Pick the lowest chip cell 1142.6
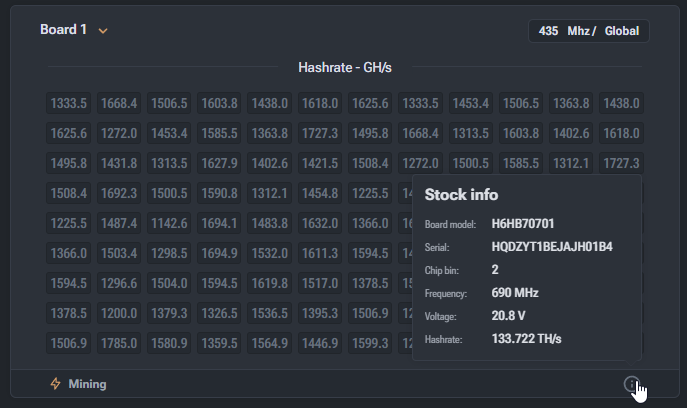The width and height of the screenshot is (687, 408). [x=169, y=223]
